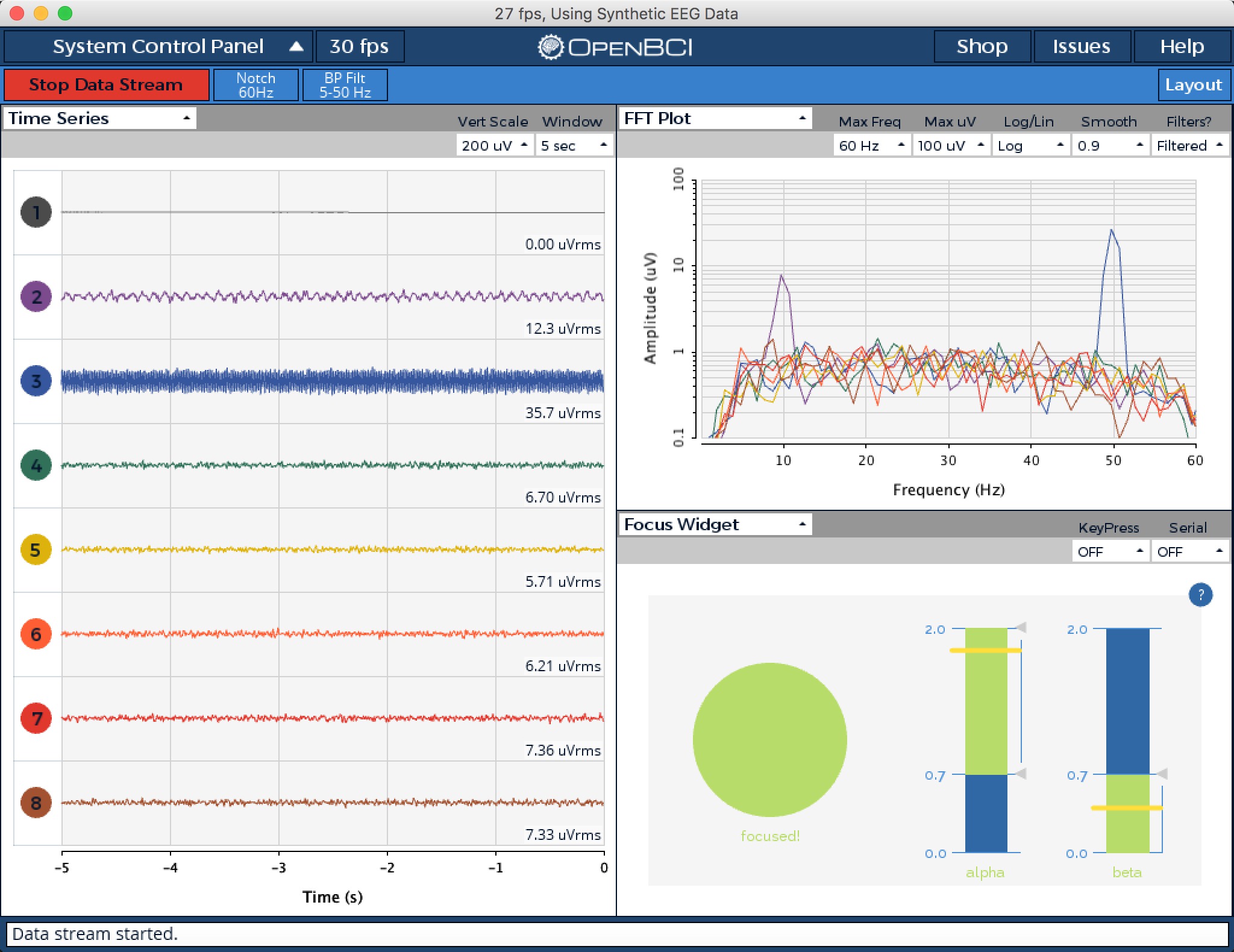Open the Vert Scale 200 uV dropdown
Screen dimensions: 1234x952
(494, 145)
